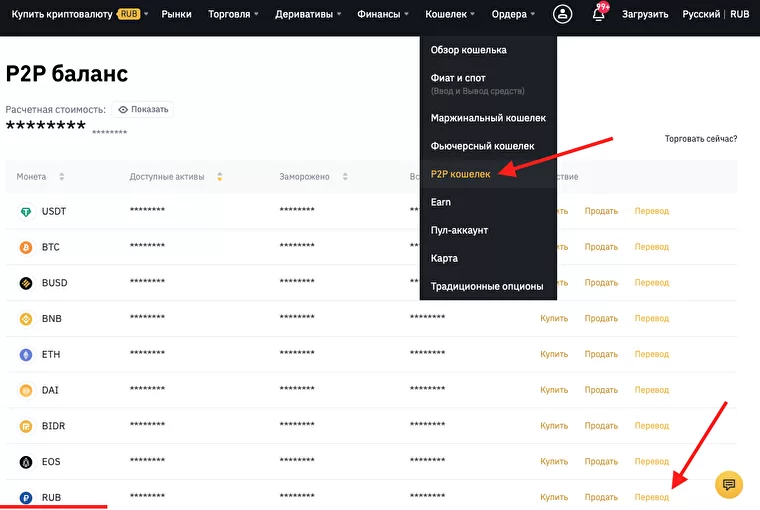Click Продать in ETH row

(x=601, y=354)
